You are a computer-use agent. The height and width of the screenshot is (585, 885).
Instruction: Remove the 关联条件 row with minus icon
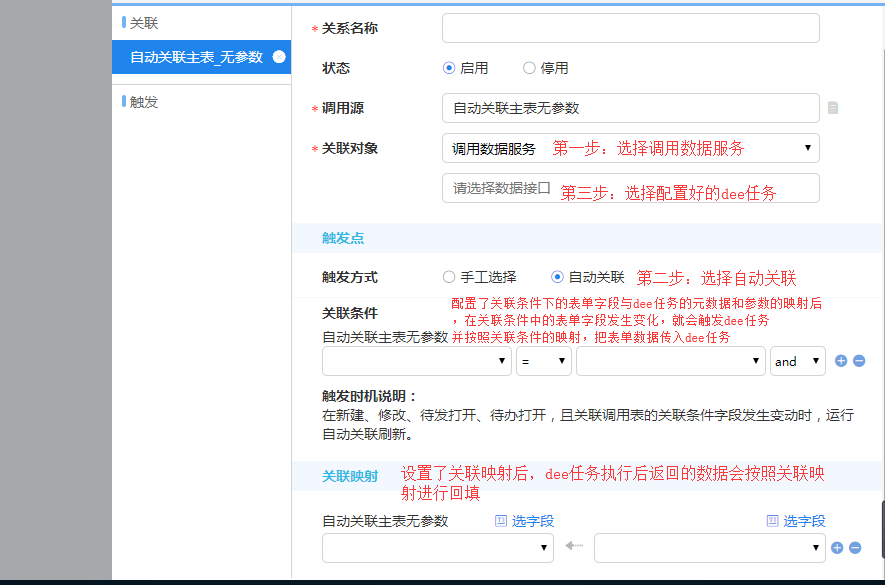[859, 361]
